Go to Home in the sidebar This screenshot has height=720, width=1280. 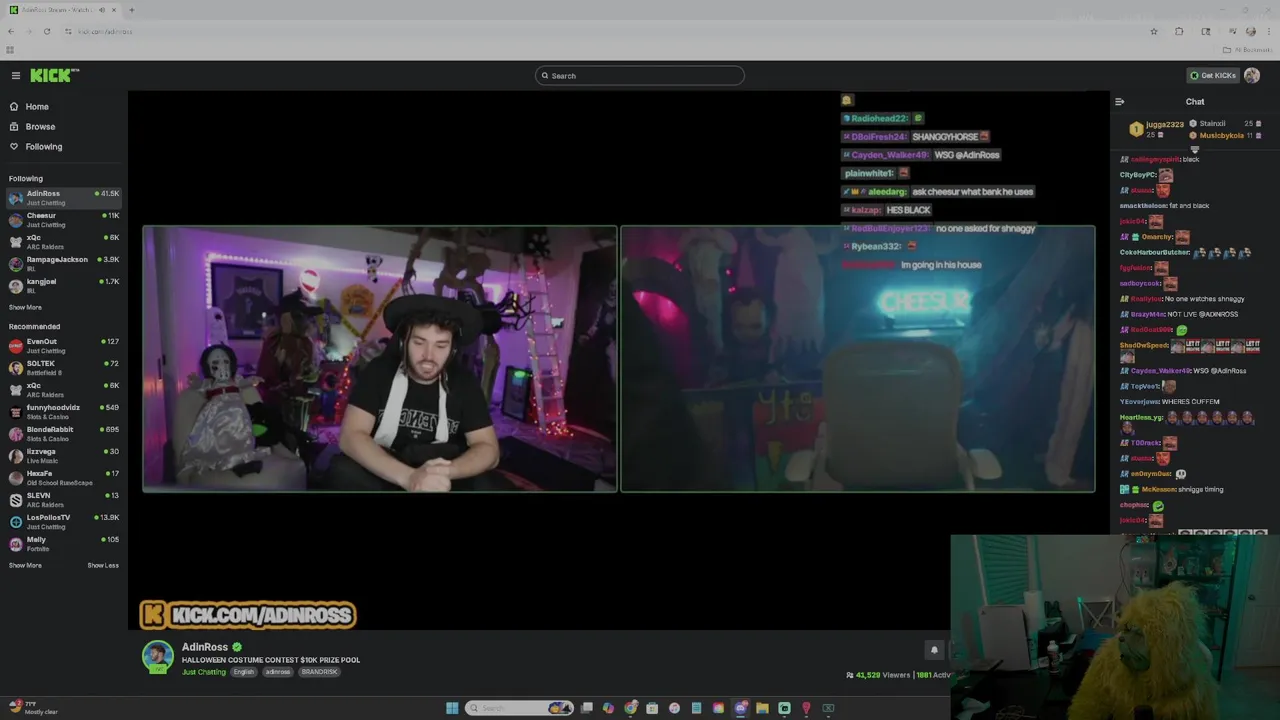coord(64,107)
